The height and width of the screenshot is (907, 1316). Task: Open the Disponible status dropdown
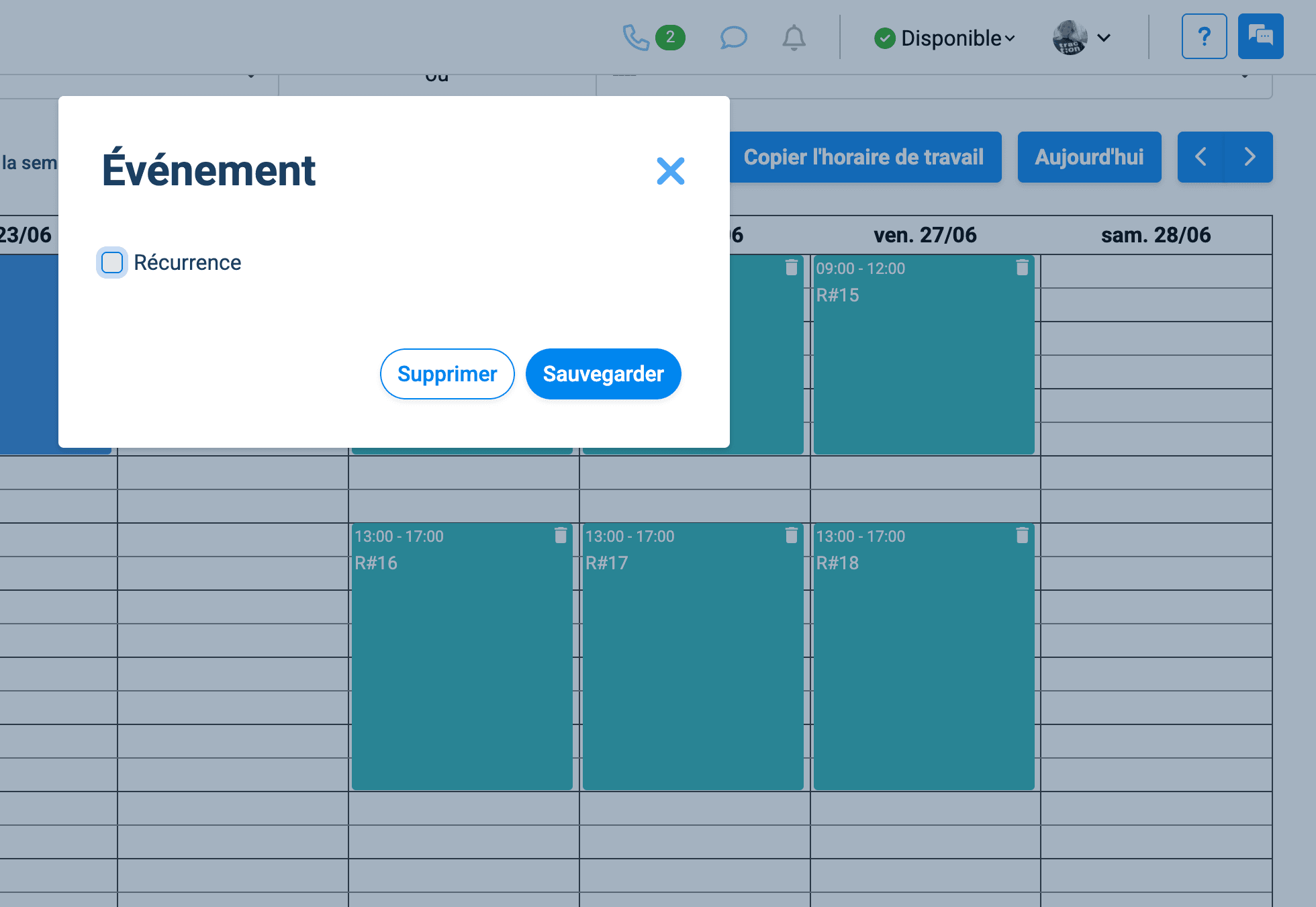click(945, 38)
